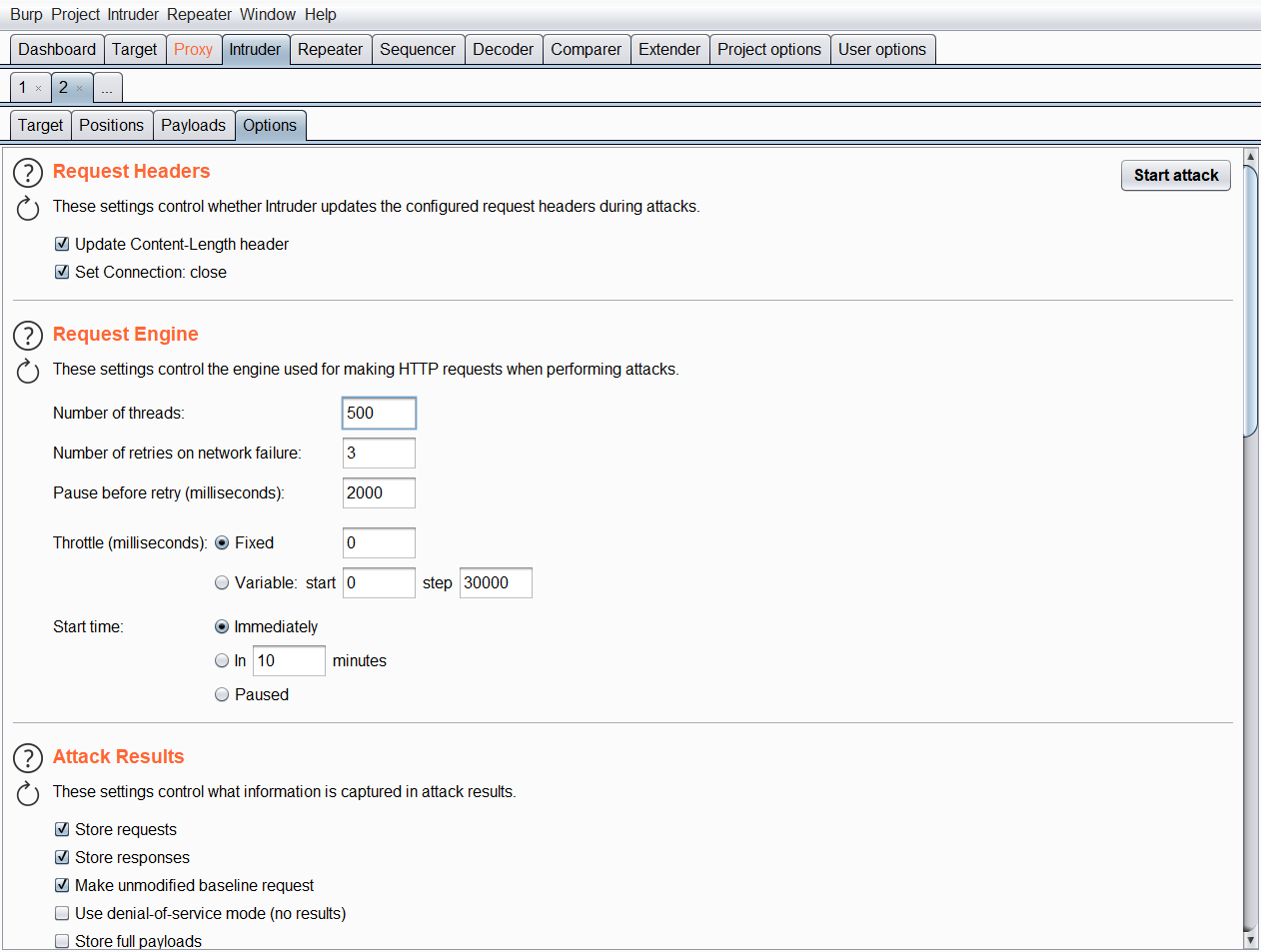Restore defaults for Request Engine section
The height and width of the screenshot is (952, 1261).
(x=28, y=371)
